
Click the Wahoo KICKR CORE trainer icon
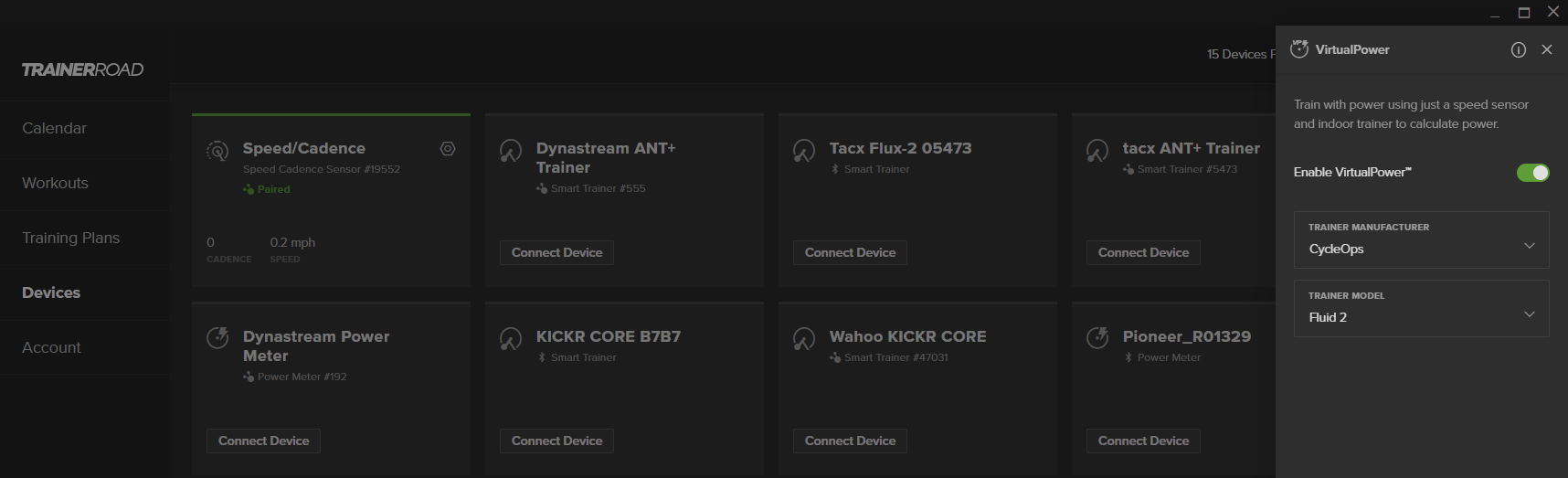point(804,339)
